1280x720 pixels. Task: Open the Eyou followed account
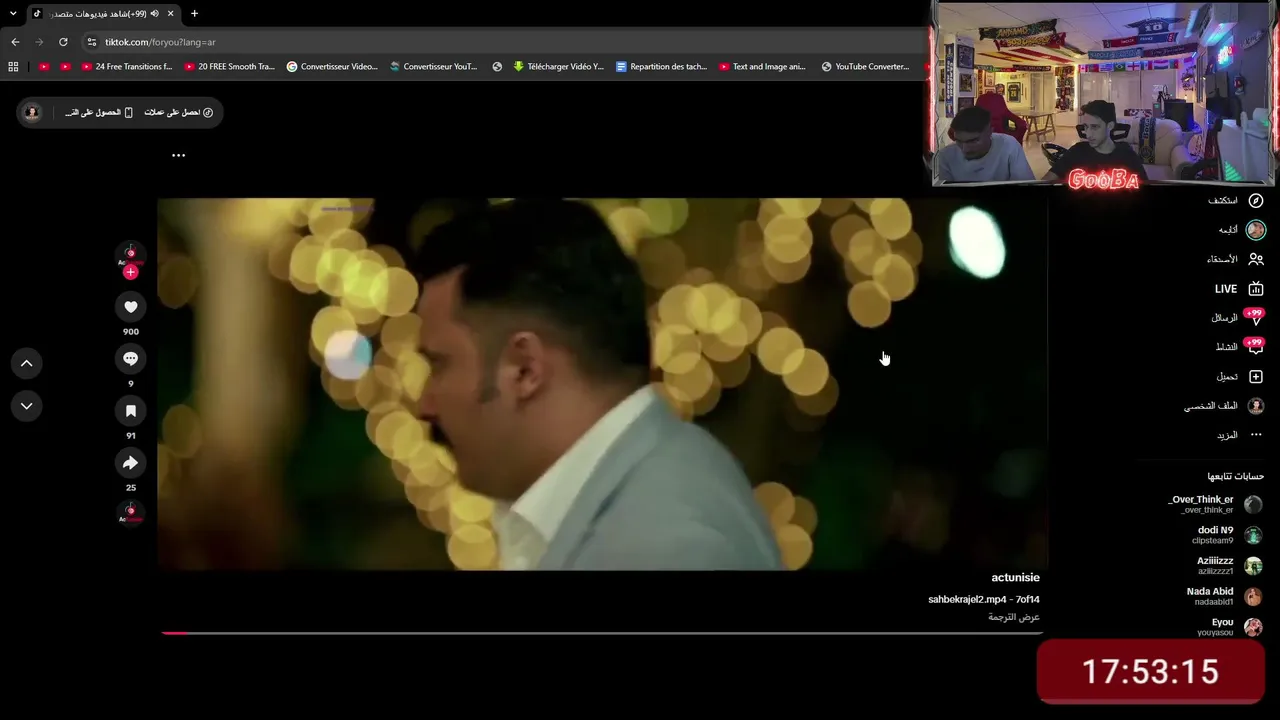click(1230, 627)
